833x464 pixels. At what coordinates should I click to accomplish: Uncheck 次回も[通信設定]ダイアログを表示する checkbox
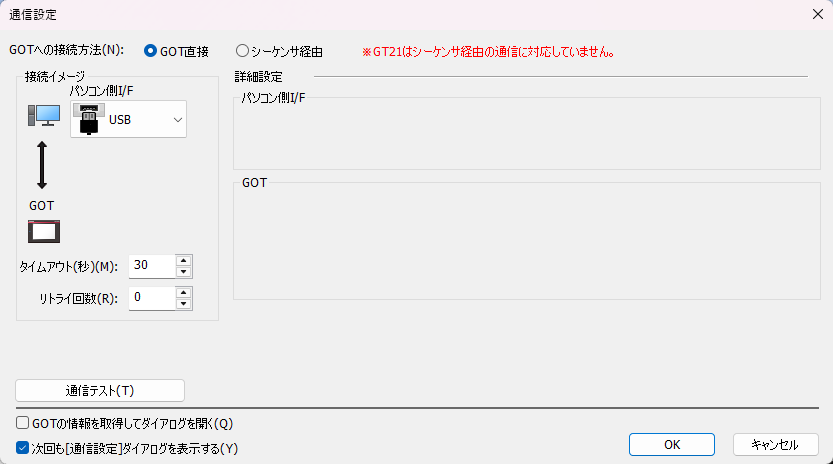(23, 448)
